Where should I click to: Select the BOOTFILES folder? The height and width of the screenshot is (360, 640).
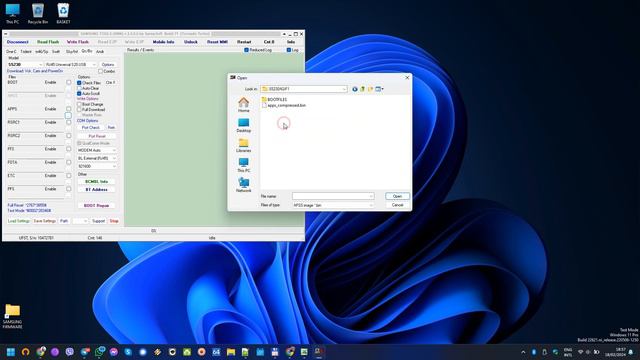coord(274,100)
